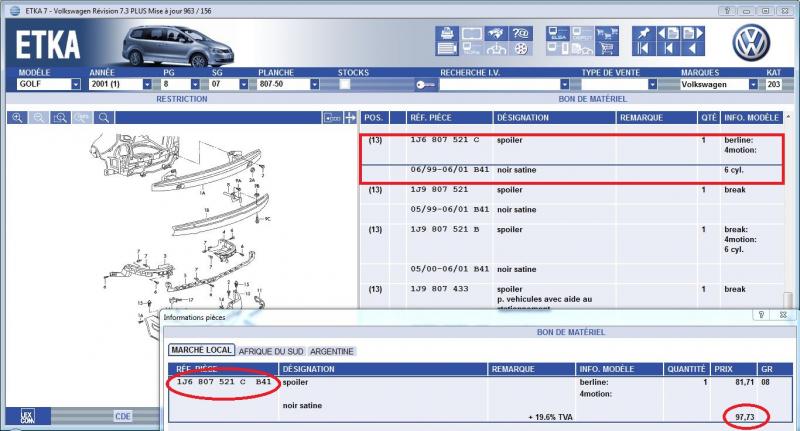800x431 pixels.
Task: Open the MARQUES dropdown showing Volkswagen
Action: click(753, 84)
